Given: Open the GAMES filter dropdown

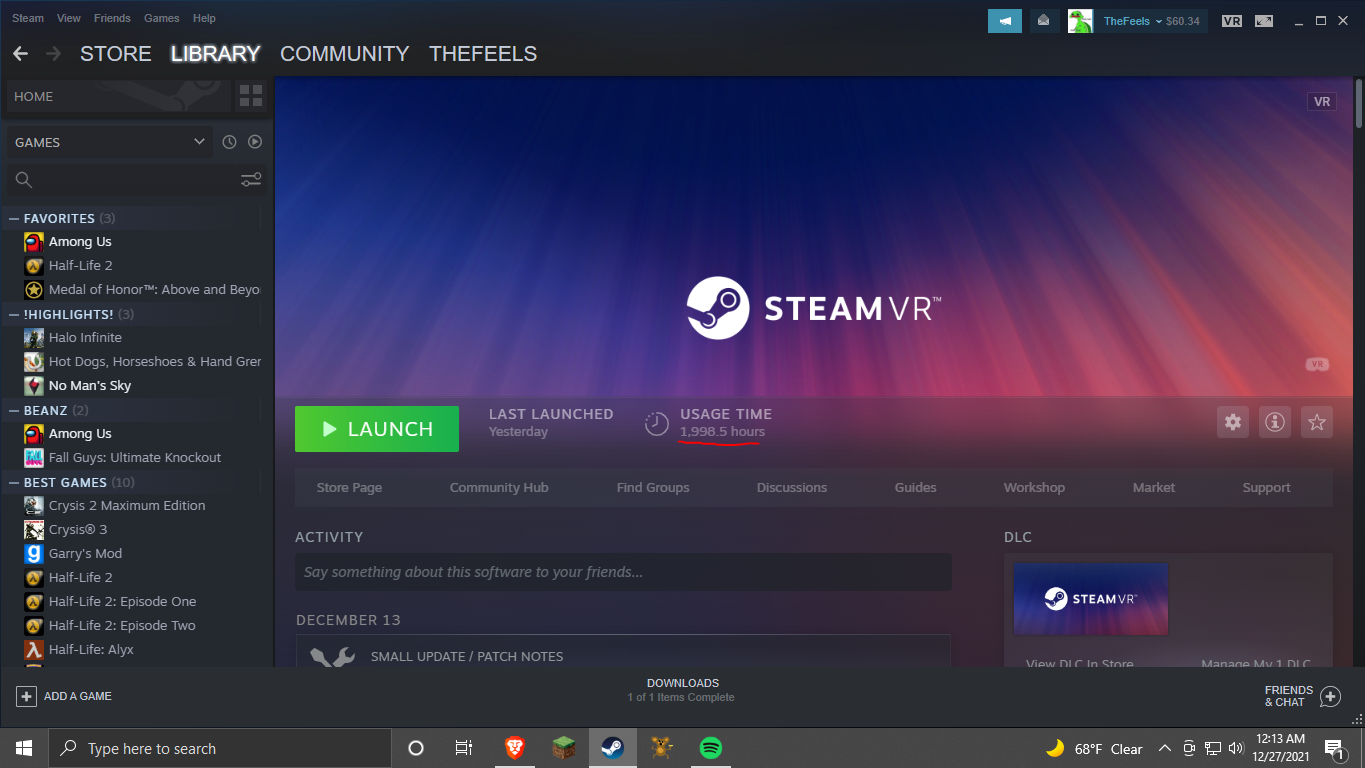Looking at the screenshot, I should pyautogui.click(x=110, y=142).
